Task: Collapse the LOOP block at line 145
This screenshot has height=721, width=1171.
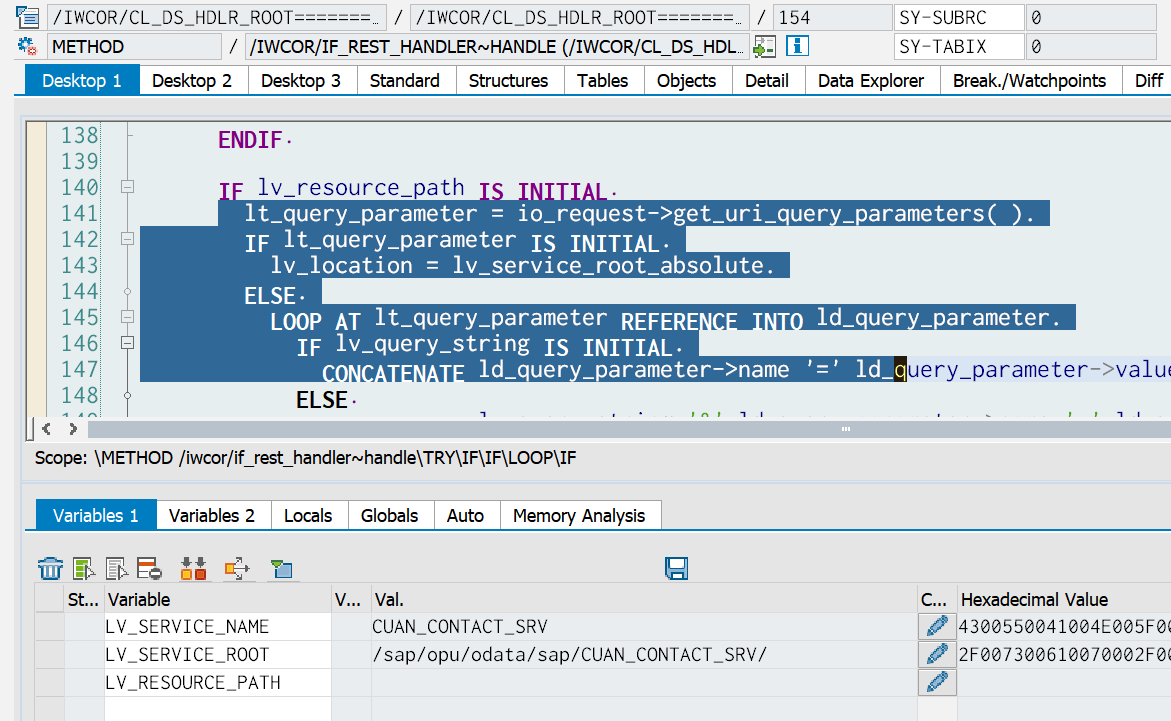Action: (x=128, y=317)
